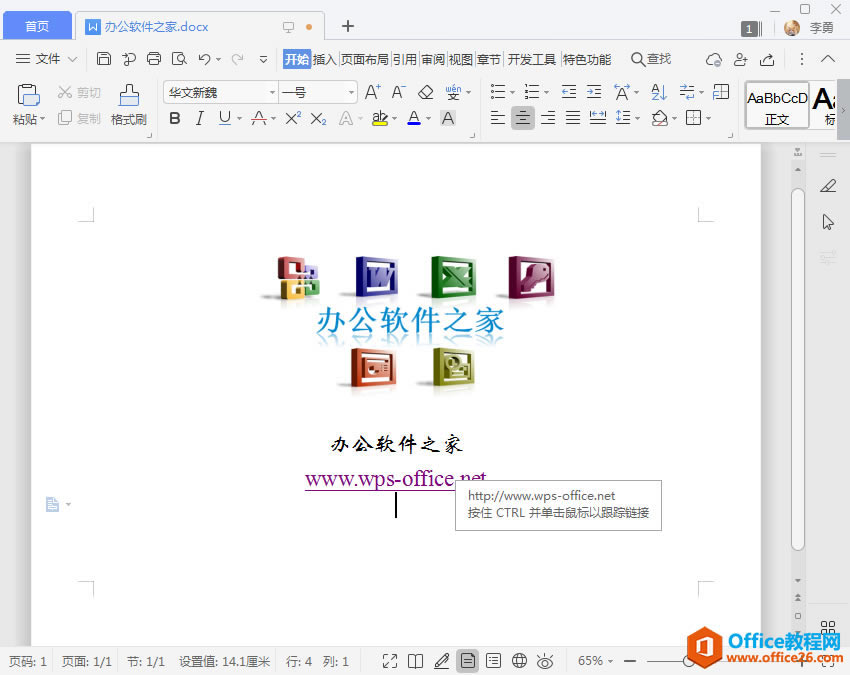
Task: Increase indent icon
Action: pos(594,92)
